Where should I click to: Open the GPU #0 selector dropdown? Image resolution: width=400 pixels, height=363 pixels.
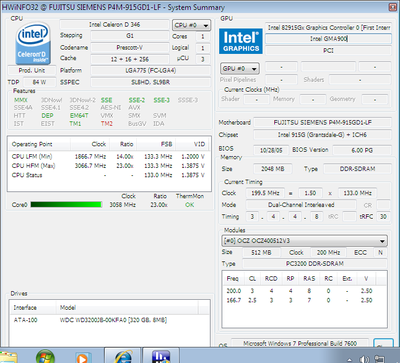click(x=240, y=69)
